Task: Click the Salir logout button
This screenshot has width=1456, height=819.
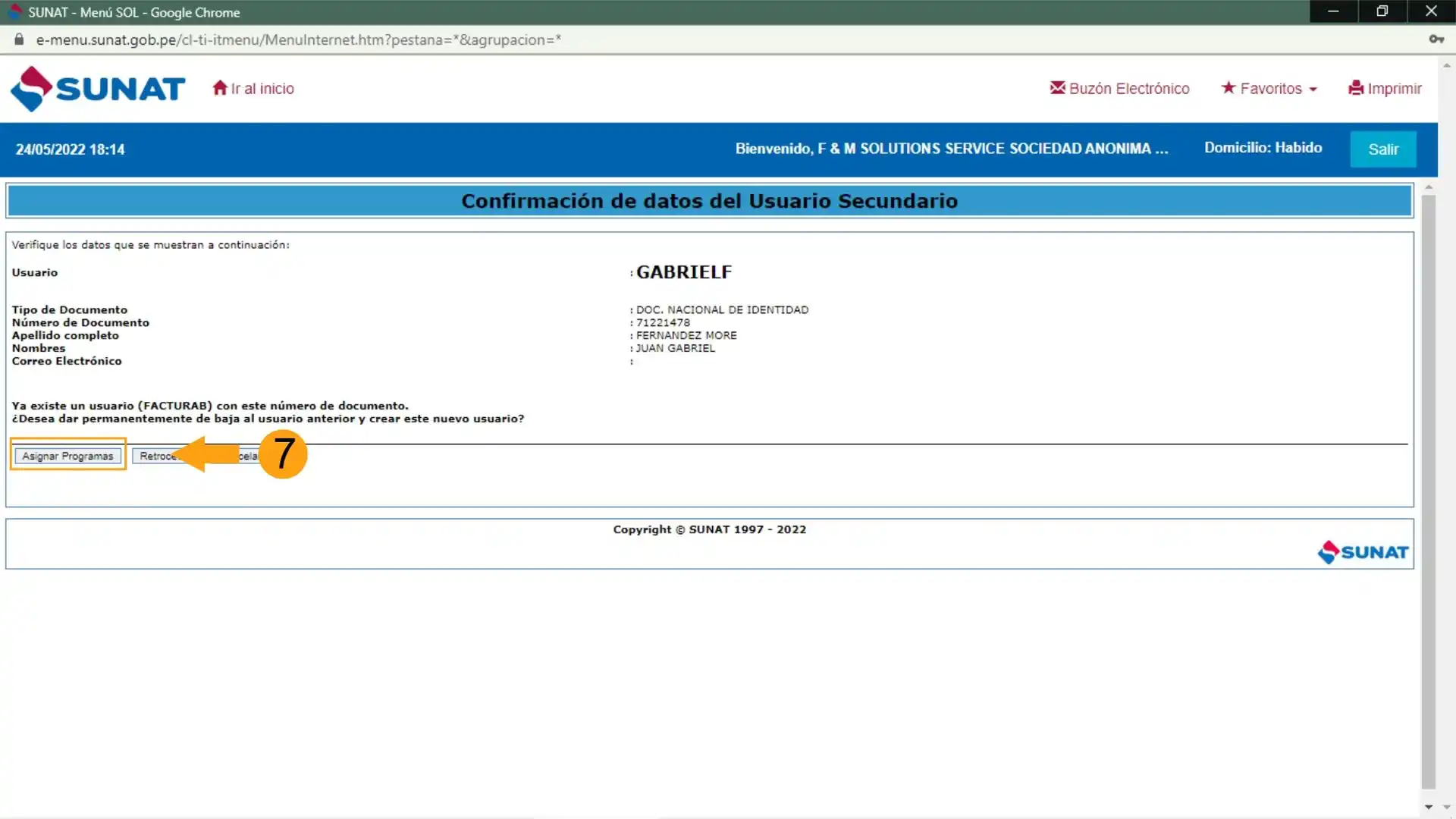Action: (1382, 149)
